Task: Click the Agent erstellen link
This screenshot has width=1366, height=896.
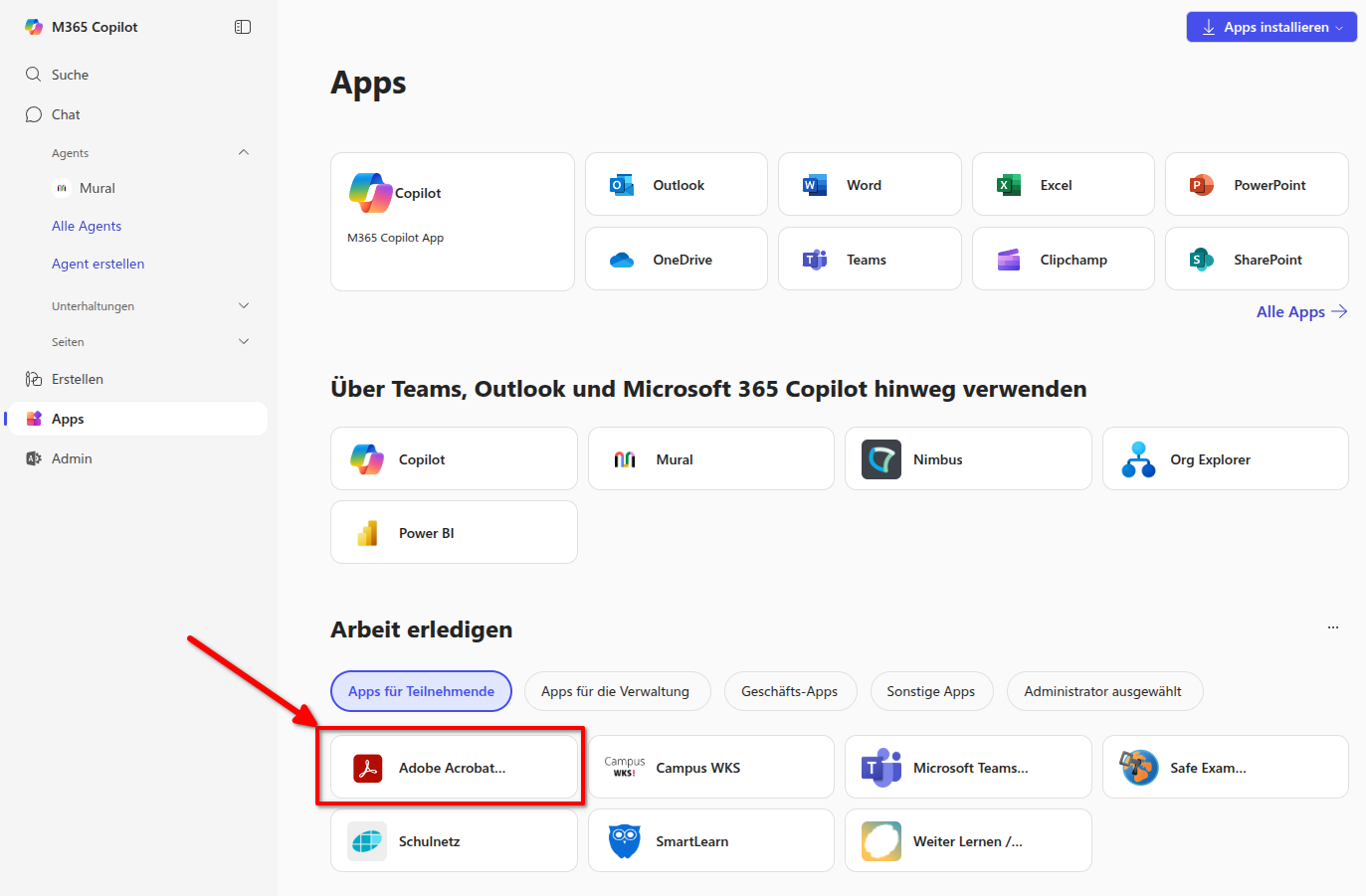Action: pos(98,264)
